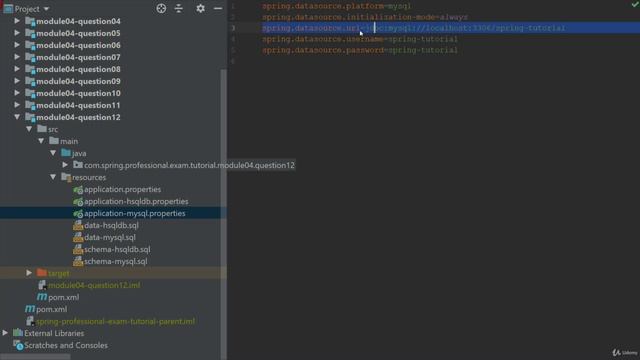This screenshot has height=360, width=640.
Task: Click Maven icon of parent pom.xml
Action: pyautogui.click(x=30, y=309)
